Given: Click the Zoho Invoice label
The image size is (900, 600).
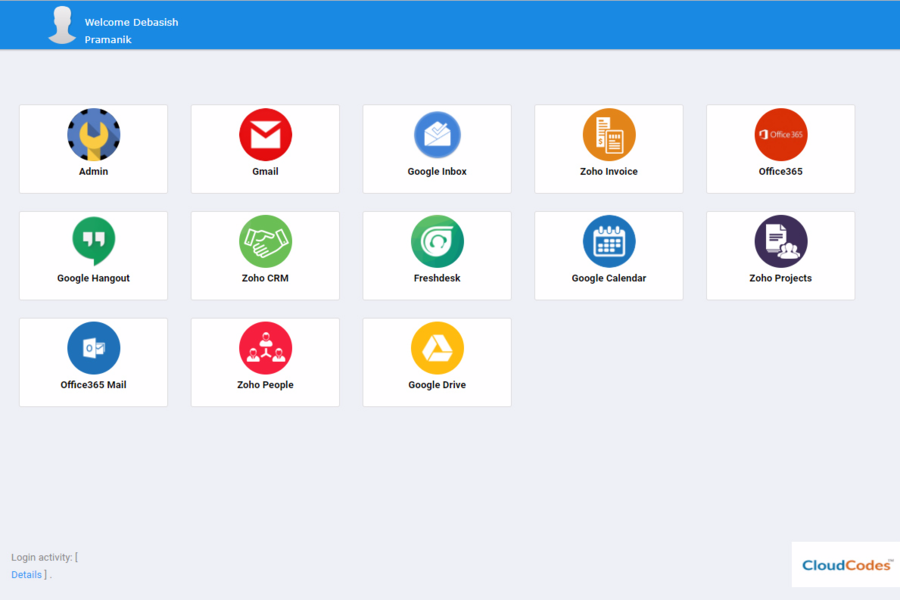Looking at the screenshot, I should pyautogui.click(x=608, y=171).
